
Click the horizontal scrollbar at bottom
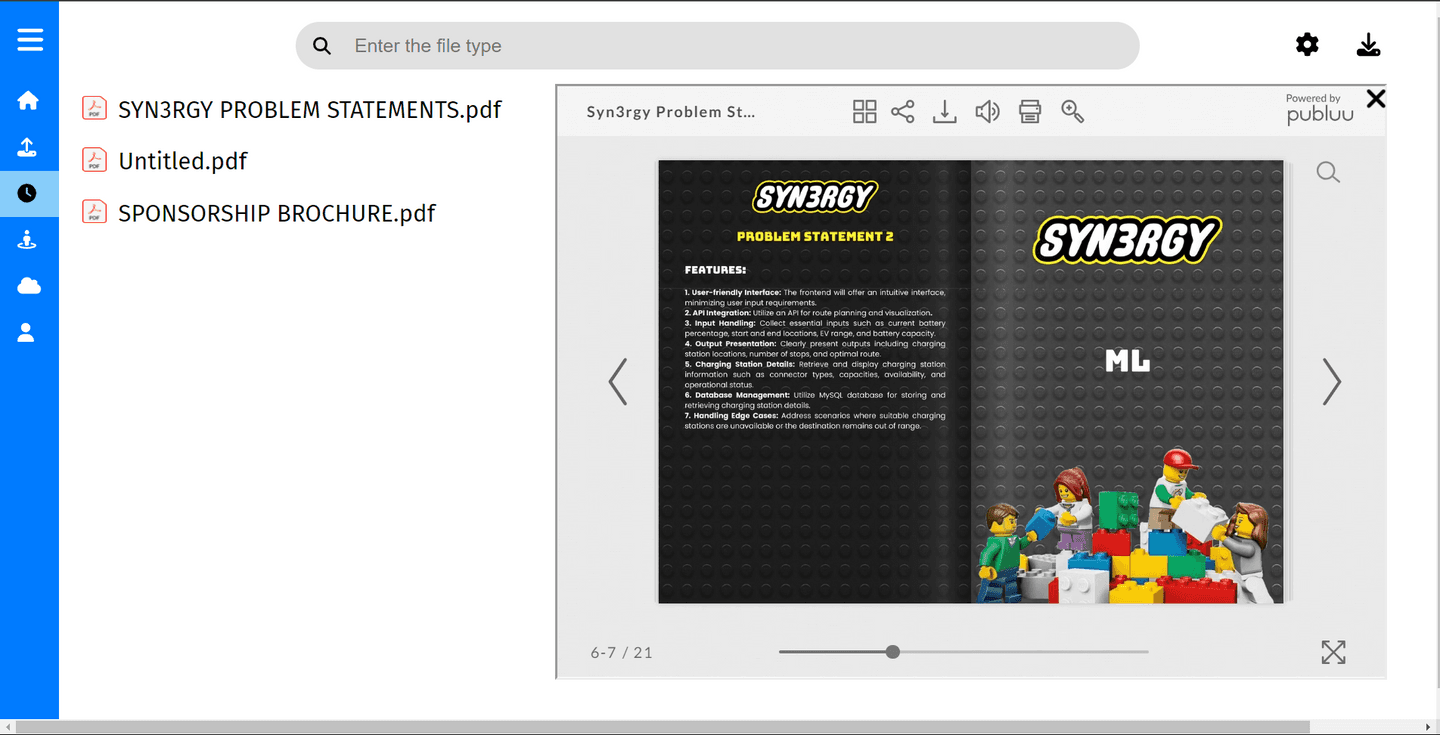point(663,727)
